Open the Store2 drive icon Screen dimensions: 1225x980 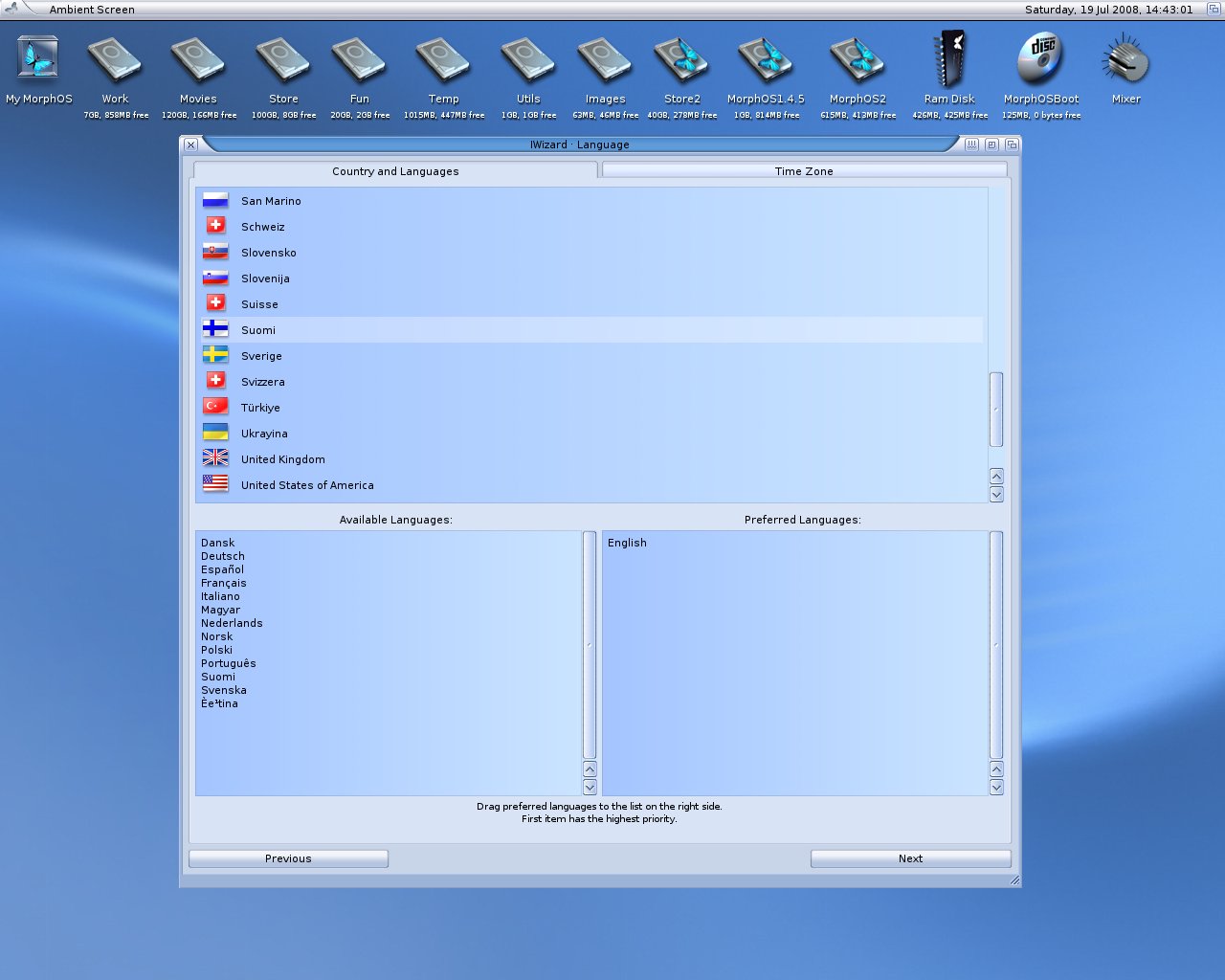click(x=681, y=60)
